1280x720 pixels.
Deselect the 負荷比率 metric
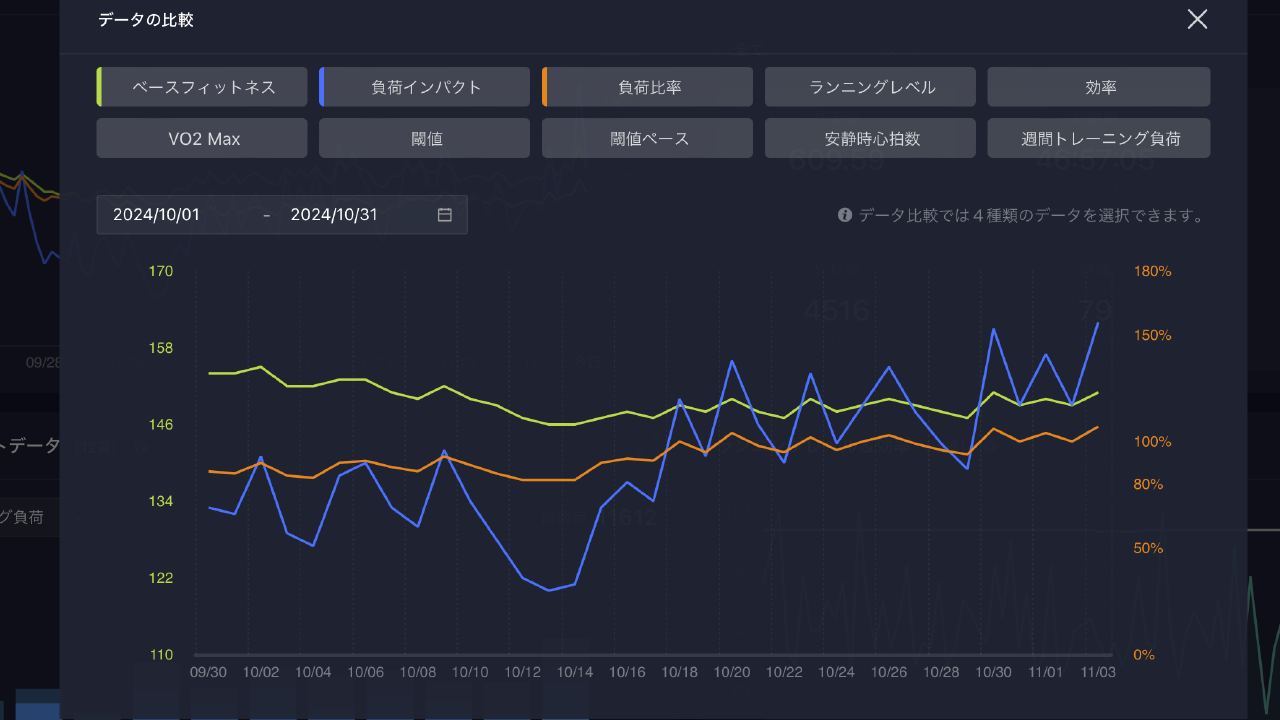click(x=648, y=87)
